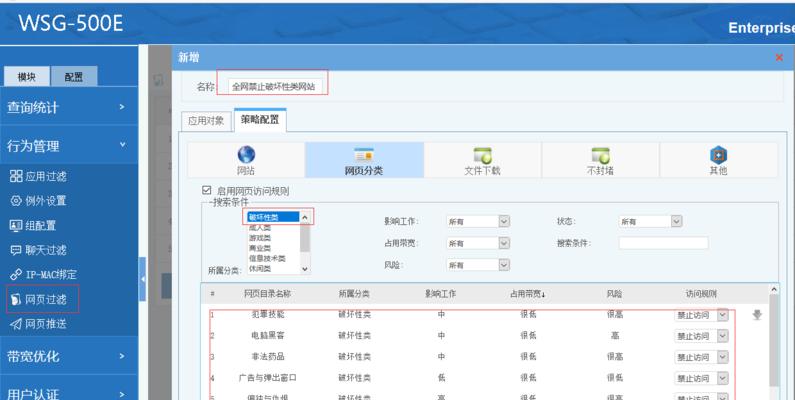Toggle the 启用网页访问规则 checkbox
Screen dimensions: 795x400
(206, 191)
